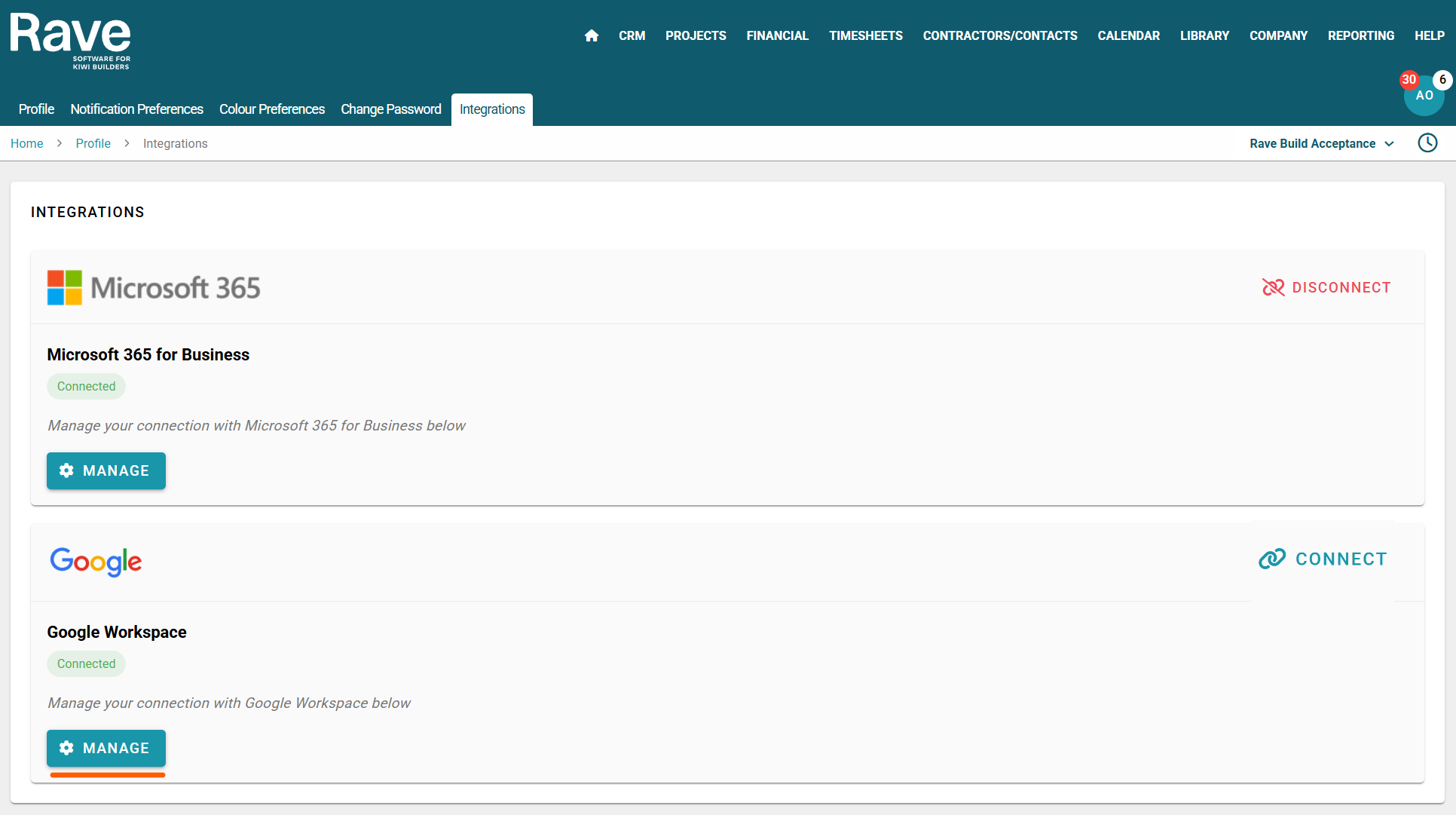1456x815 pixels.
Task: Click the Microsoft 365 logo
Action: (x=154, y=288)
